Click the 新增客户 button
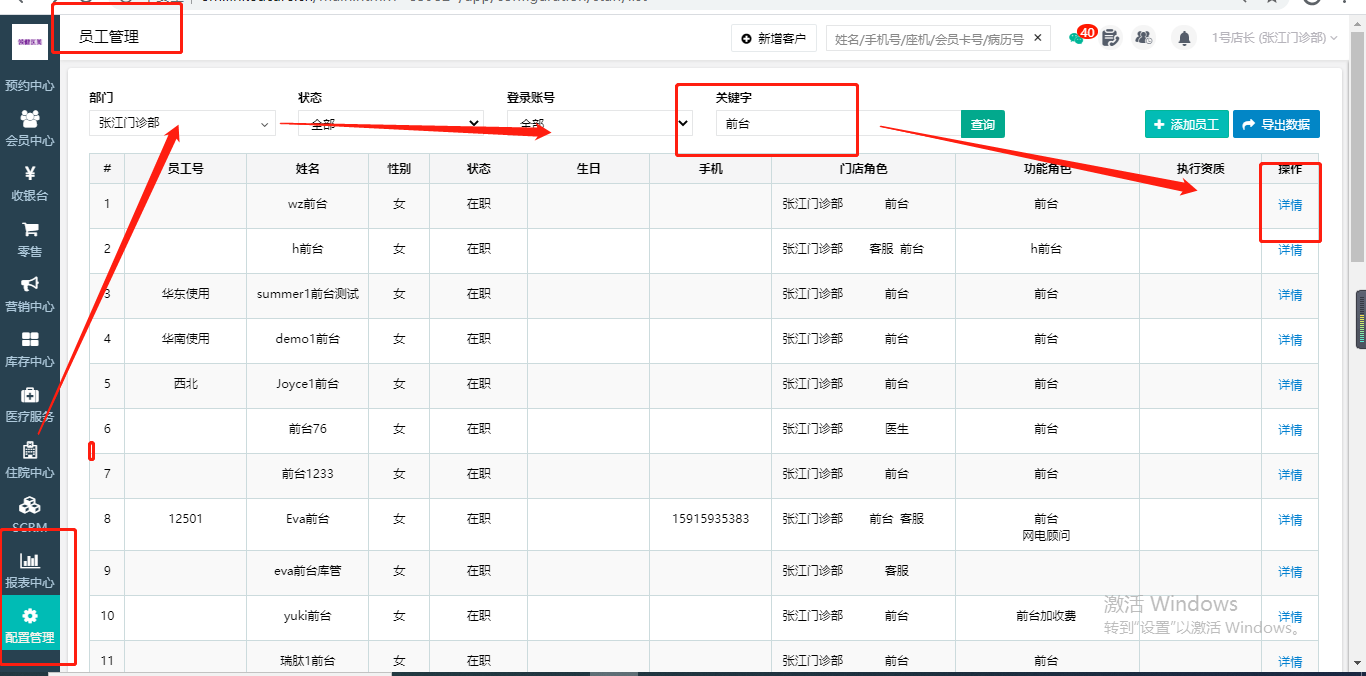 coord(774,38)
